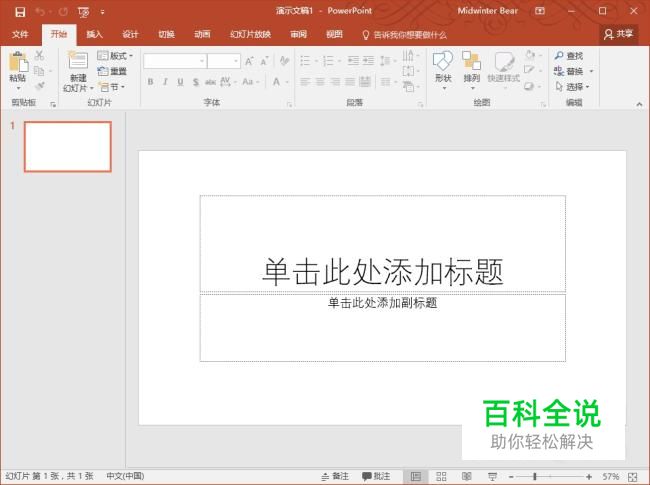Click the Cut scissors icon
The height and width of the screenshot is (485, 650).
tap(39, 55)
